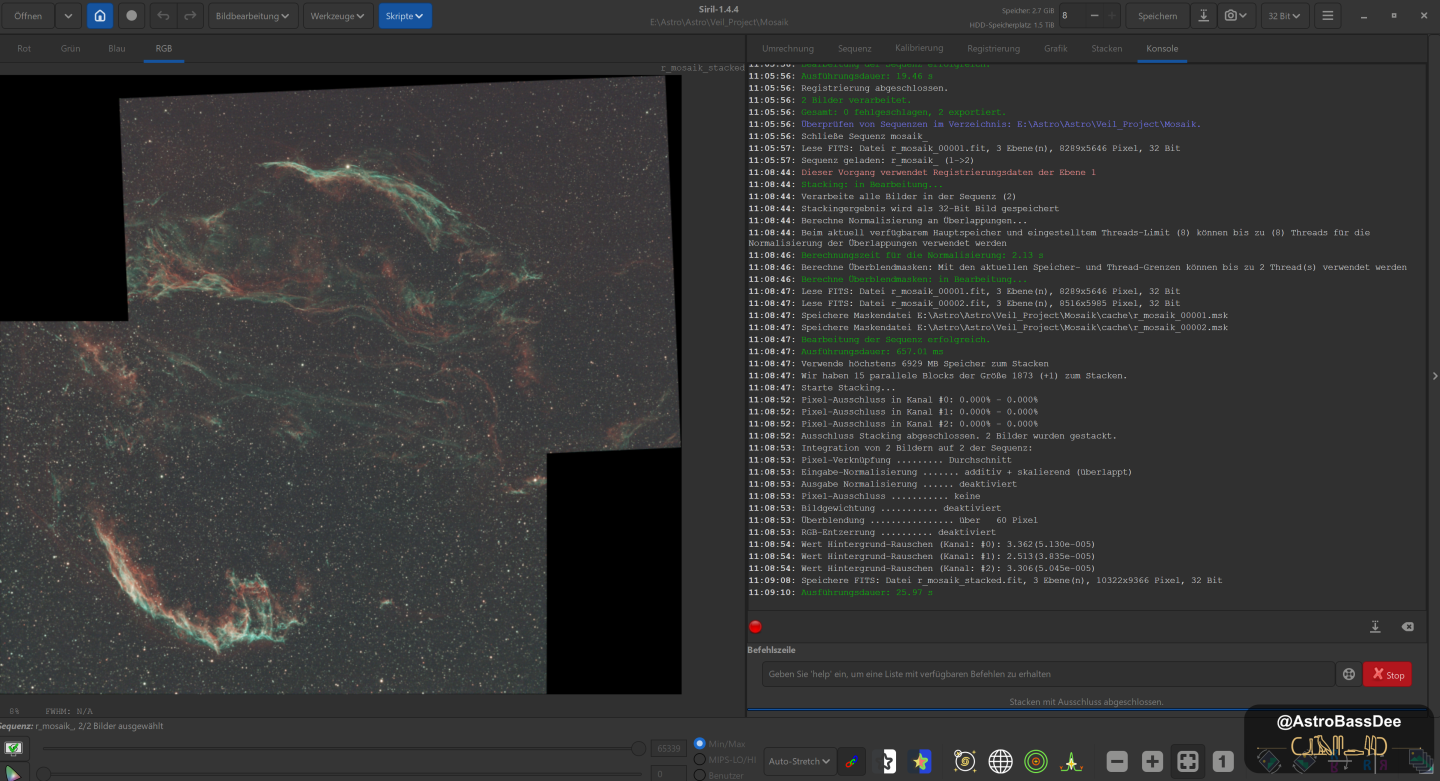The width and height of the screenshot is (1440, 781).
Task: Click the celestial grid globe icon
Action: coord(1000,762)
